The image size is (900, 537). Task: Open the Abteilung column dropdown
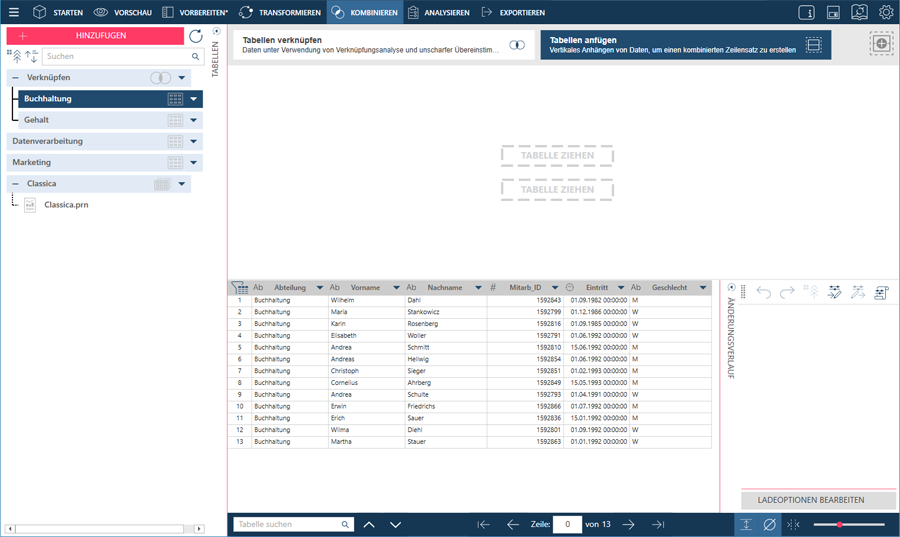tap(320, 287)
